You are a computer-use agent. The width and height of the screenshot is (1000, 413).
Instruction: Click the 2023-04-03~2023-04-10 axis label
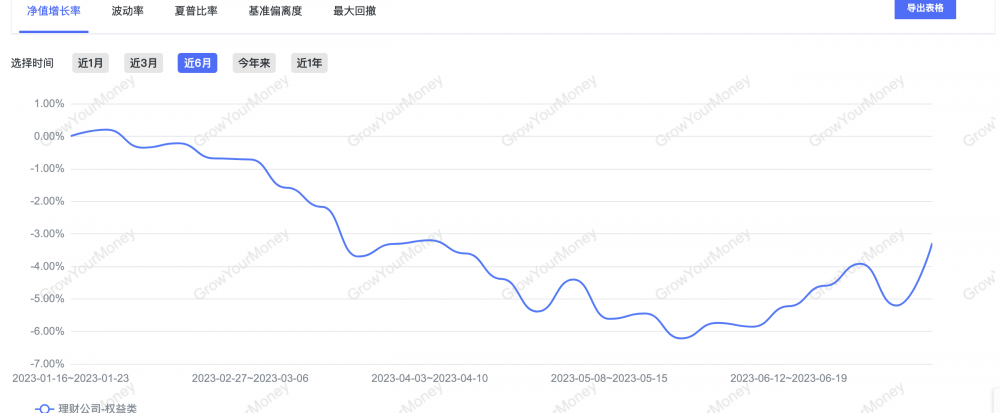point(430,378)
